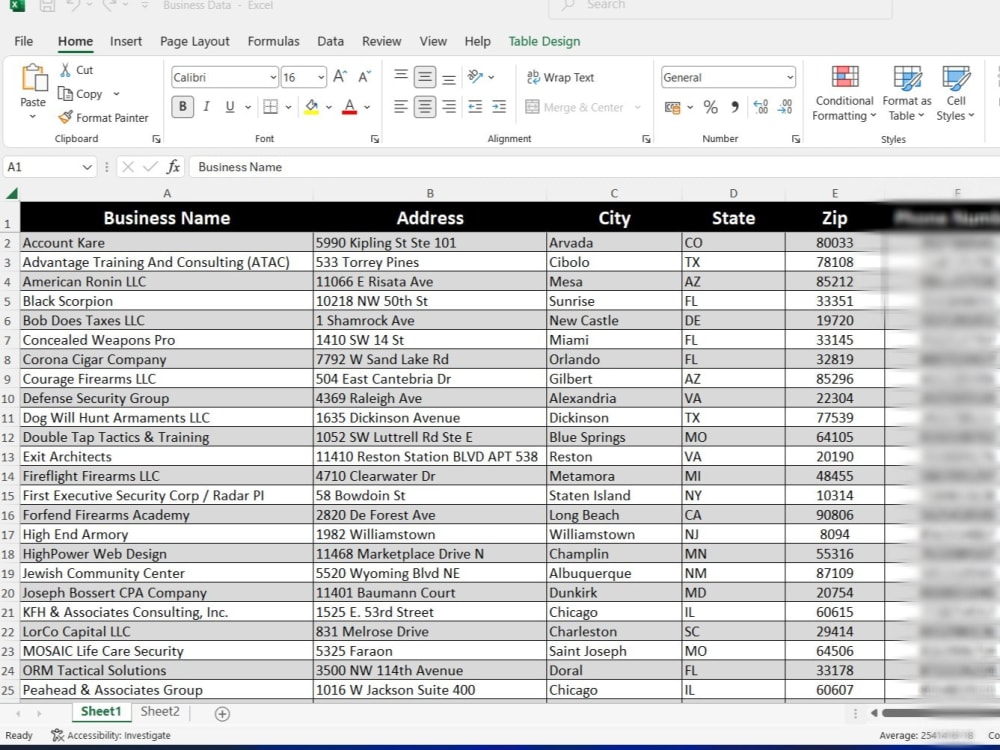This screenshot has width=1000, height=750.
Task: Open the File menu
Action: click(24, 41)
